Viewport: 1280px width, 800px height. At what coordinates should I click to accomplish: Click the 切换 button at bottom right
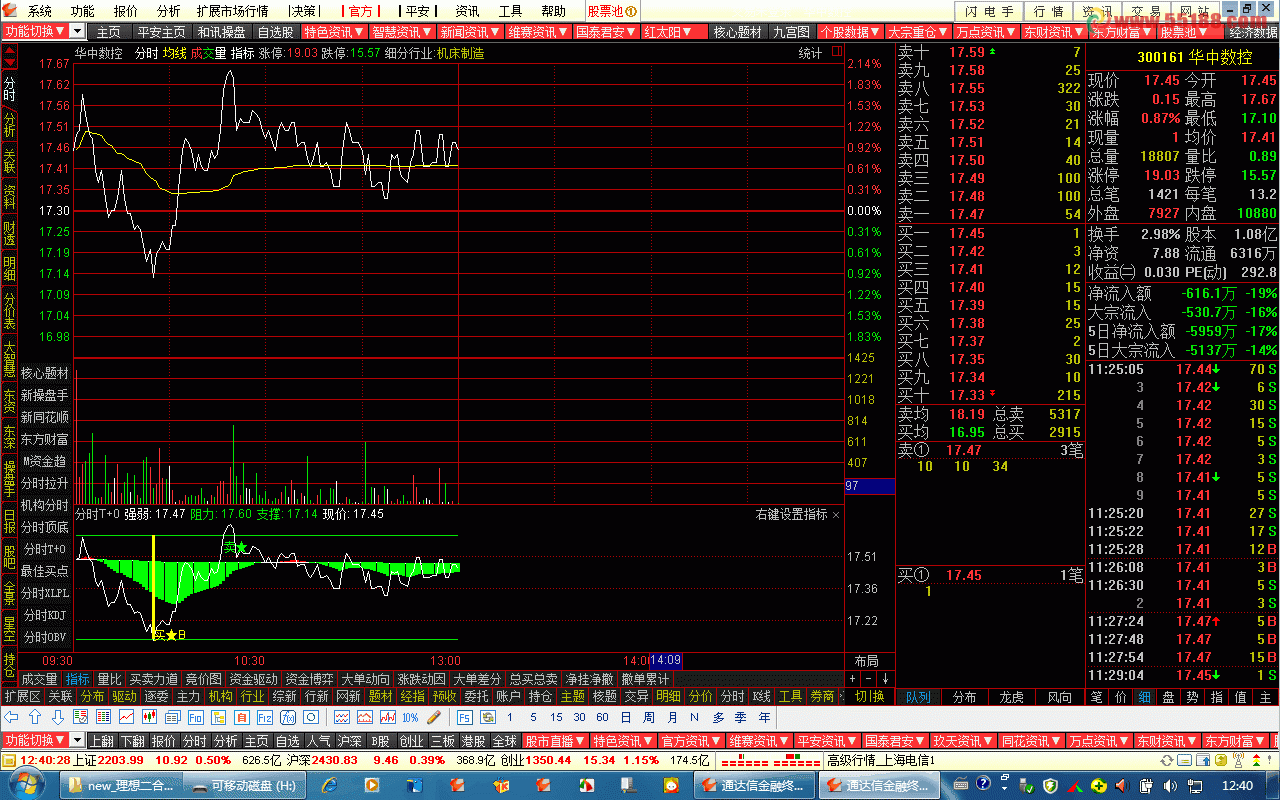coord(868,697)
